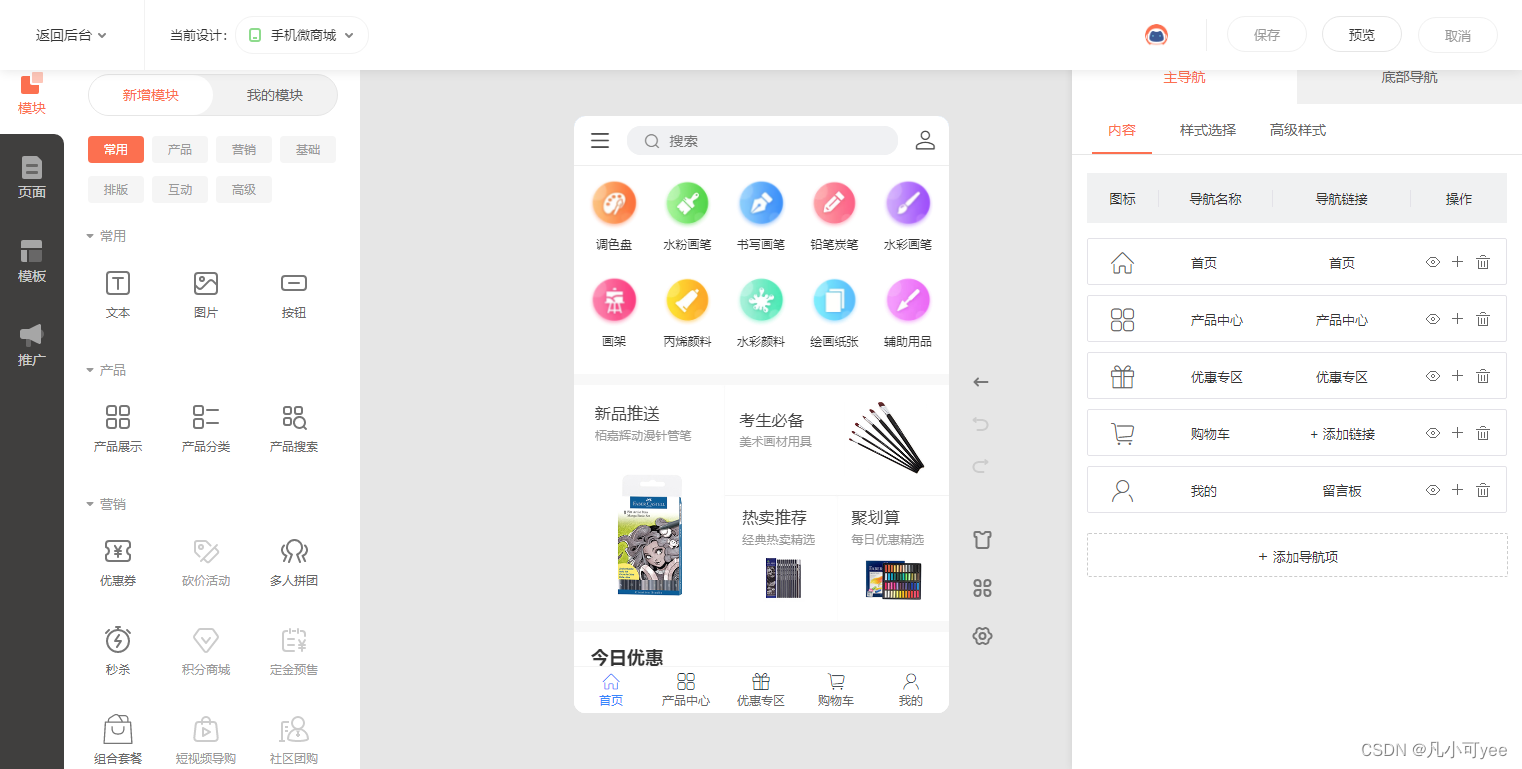Screen dimensions: 1522x769
Task: Click the robot assistant avatar icon
Action: click(x=1156, y=35)
